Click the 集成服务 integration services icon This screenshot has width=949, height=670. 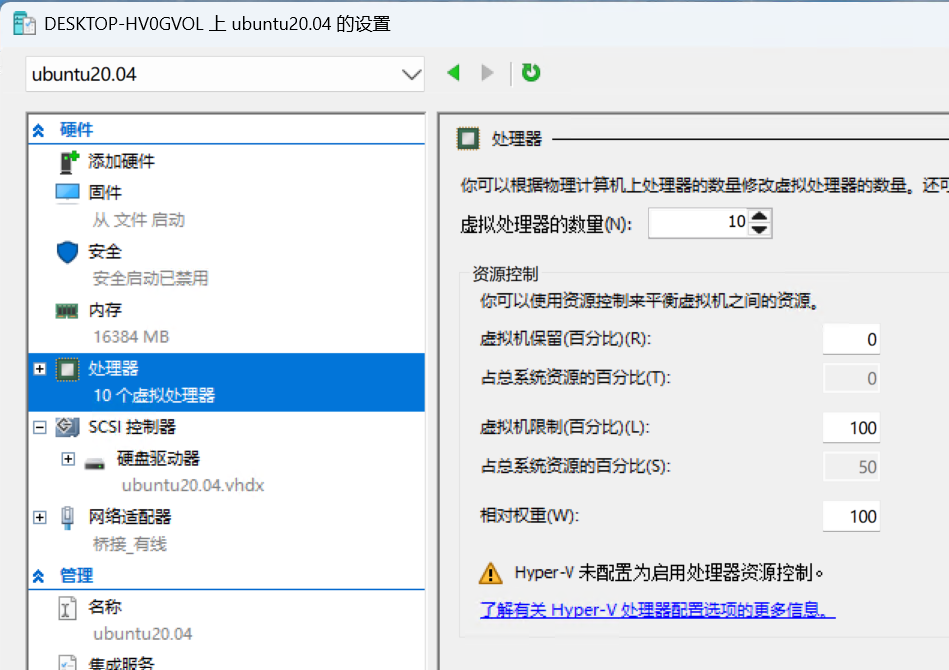(x=67, y=663)
